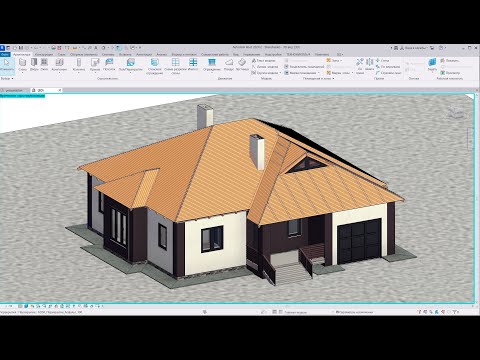
Task: Switch to the Системы ribbon tab
Action: [x=108, y=54]
